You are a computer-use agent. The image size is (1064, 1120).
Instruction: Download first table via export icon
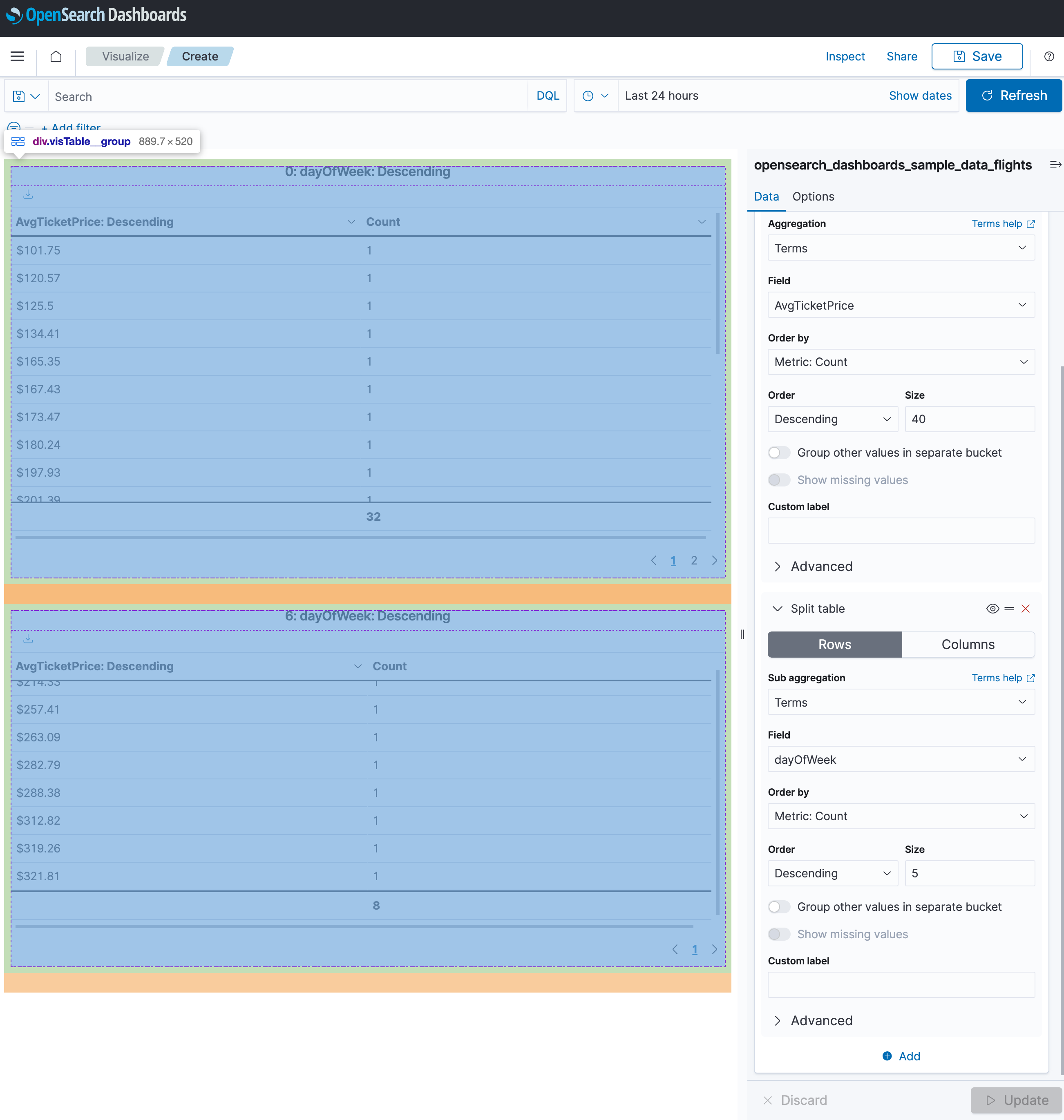(x=28, y=194)
